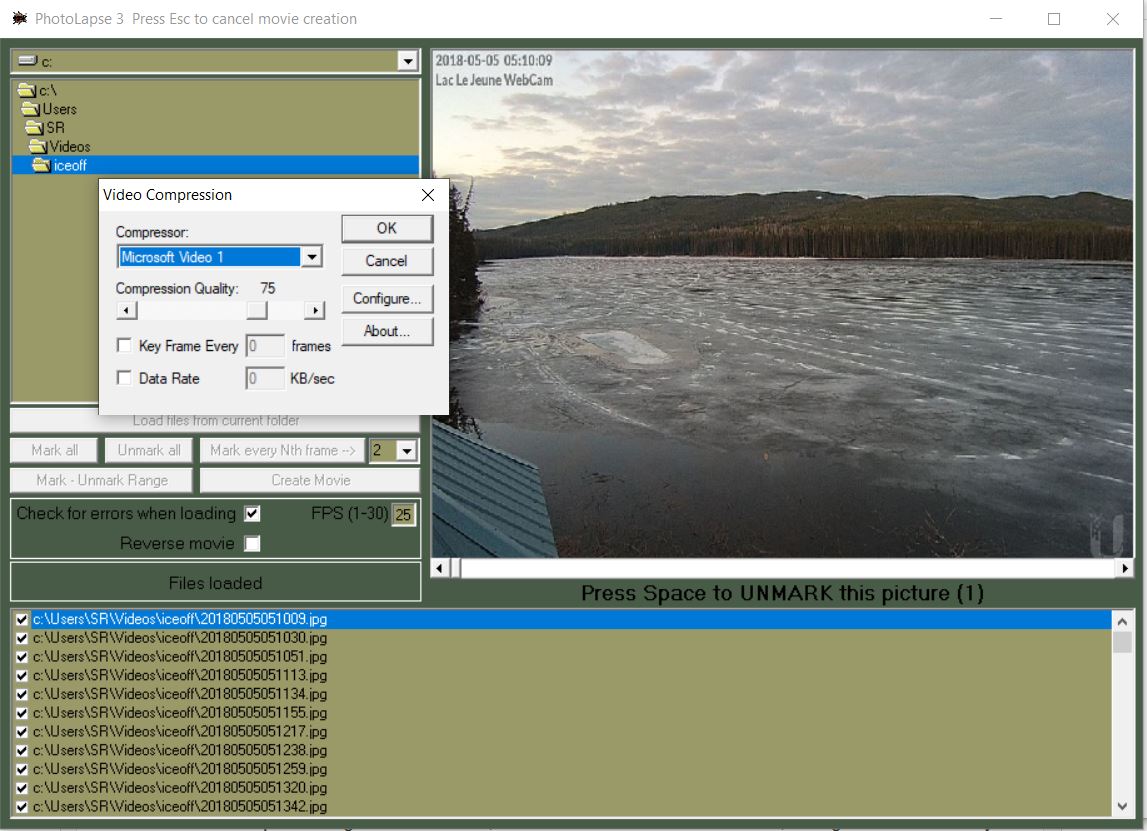Open the drive selection dropdown
Screen dimensions: 1147x831
coord(408,61)
